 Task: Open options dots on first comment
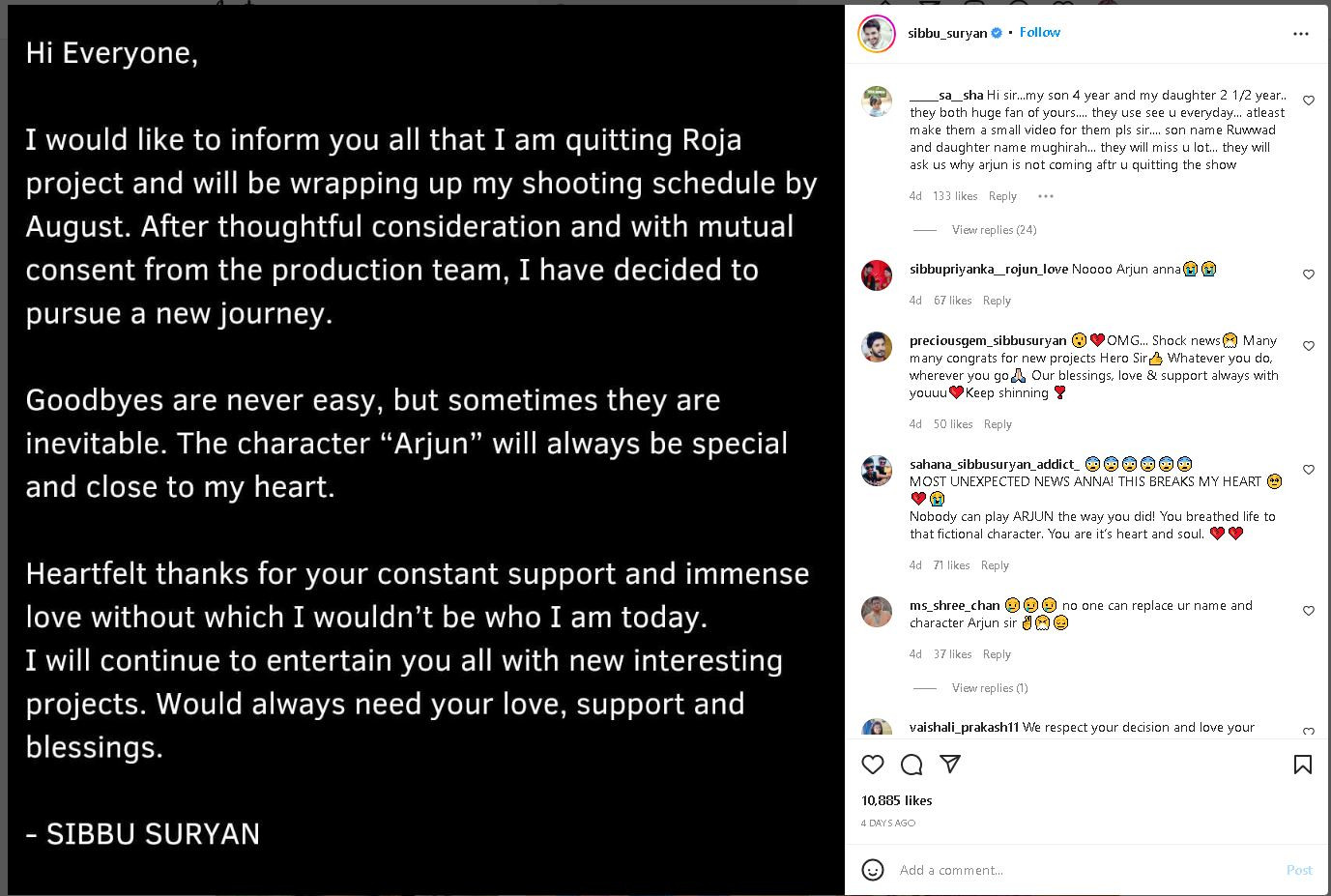click(x=1045, y=196)
